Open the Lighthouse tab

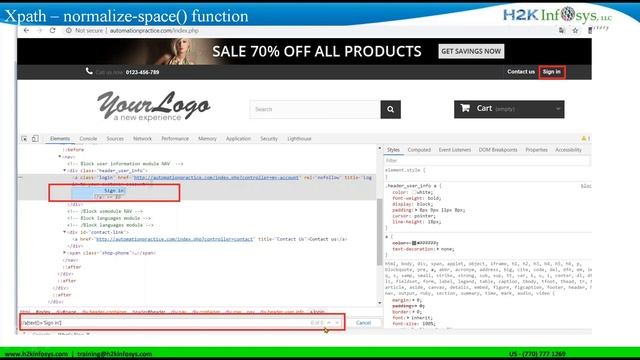click(299, 139)
